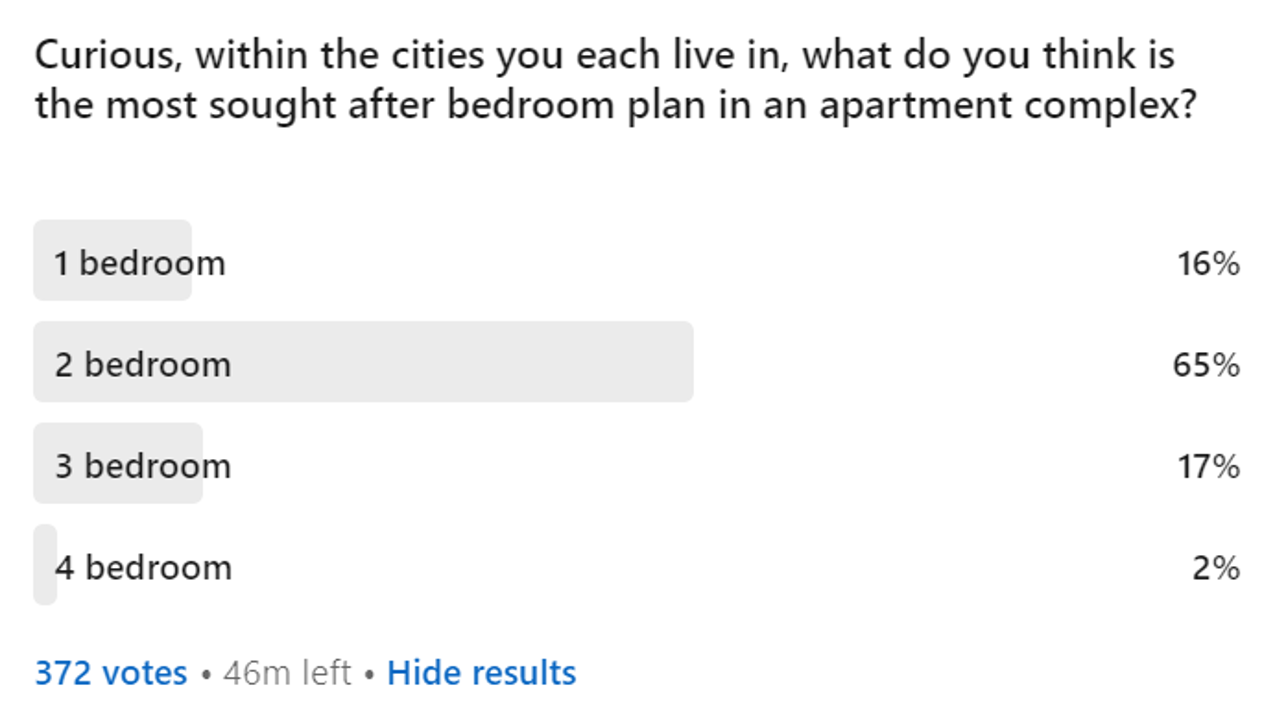1275x716 pixels.
Task: Click the grey 3 bedroom result bar
Action: [118, 463]
